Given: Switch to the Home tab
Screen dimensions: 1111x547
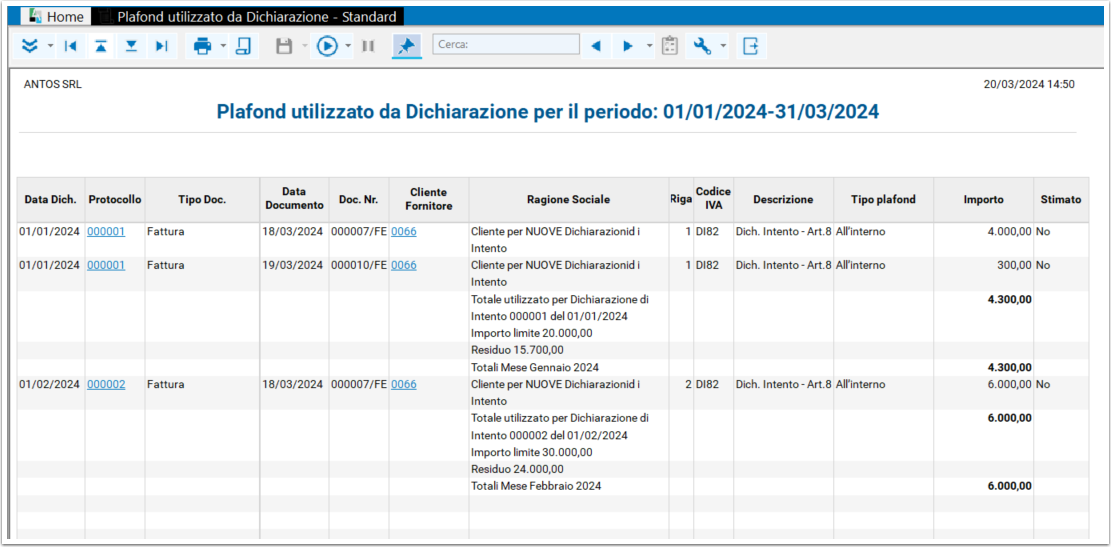Looking at the screenshot, I should [57, 16].
